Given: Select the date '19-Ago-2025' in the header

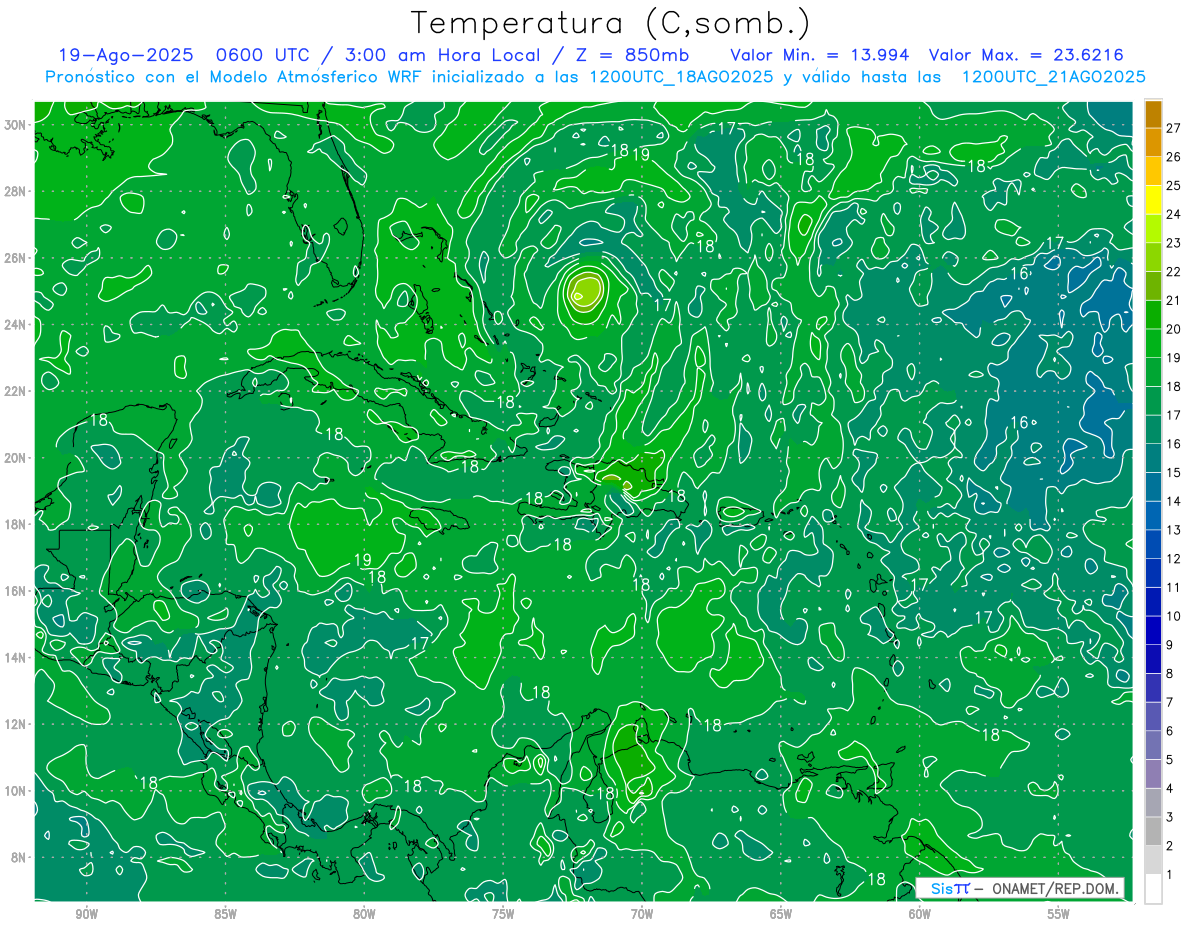Looking at the screenshot, I should [124, 56].
